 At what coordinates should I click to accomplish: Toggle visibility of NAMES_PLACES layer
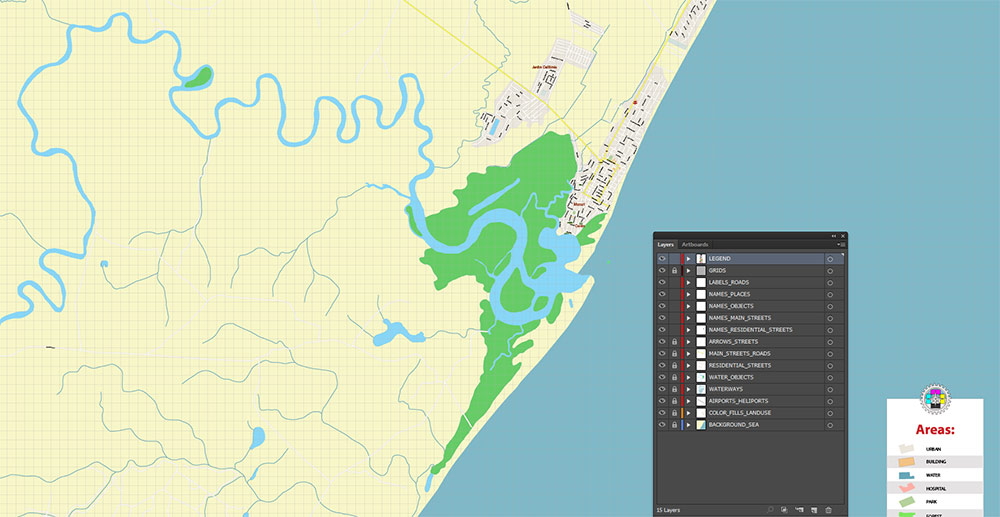[663, 295]
